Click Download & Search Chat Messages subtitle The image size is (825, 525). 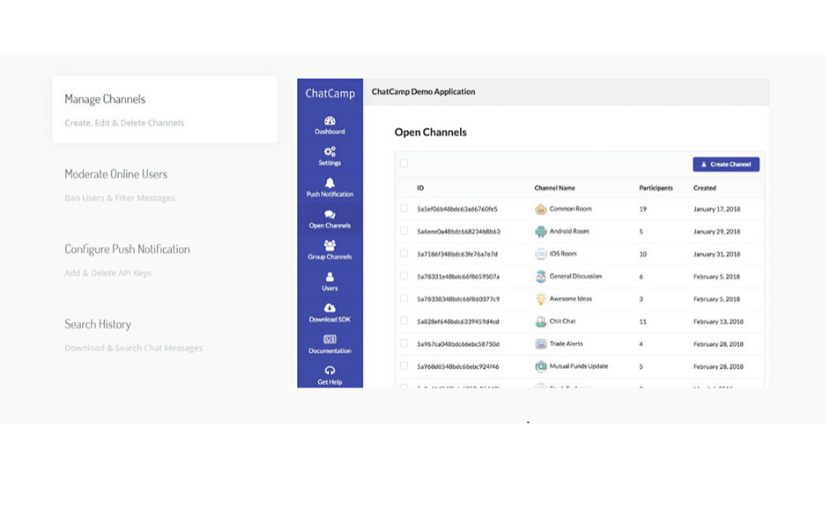pos(134,348)
